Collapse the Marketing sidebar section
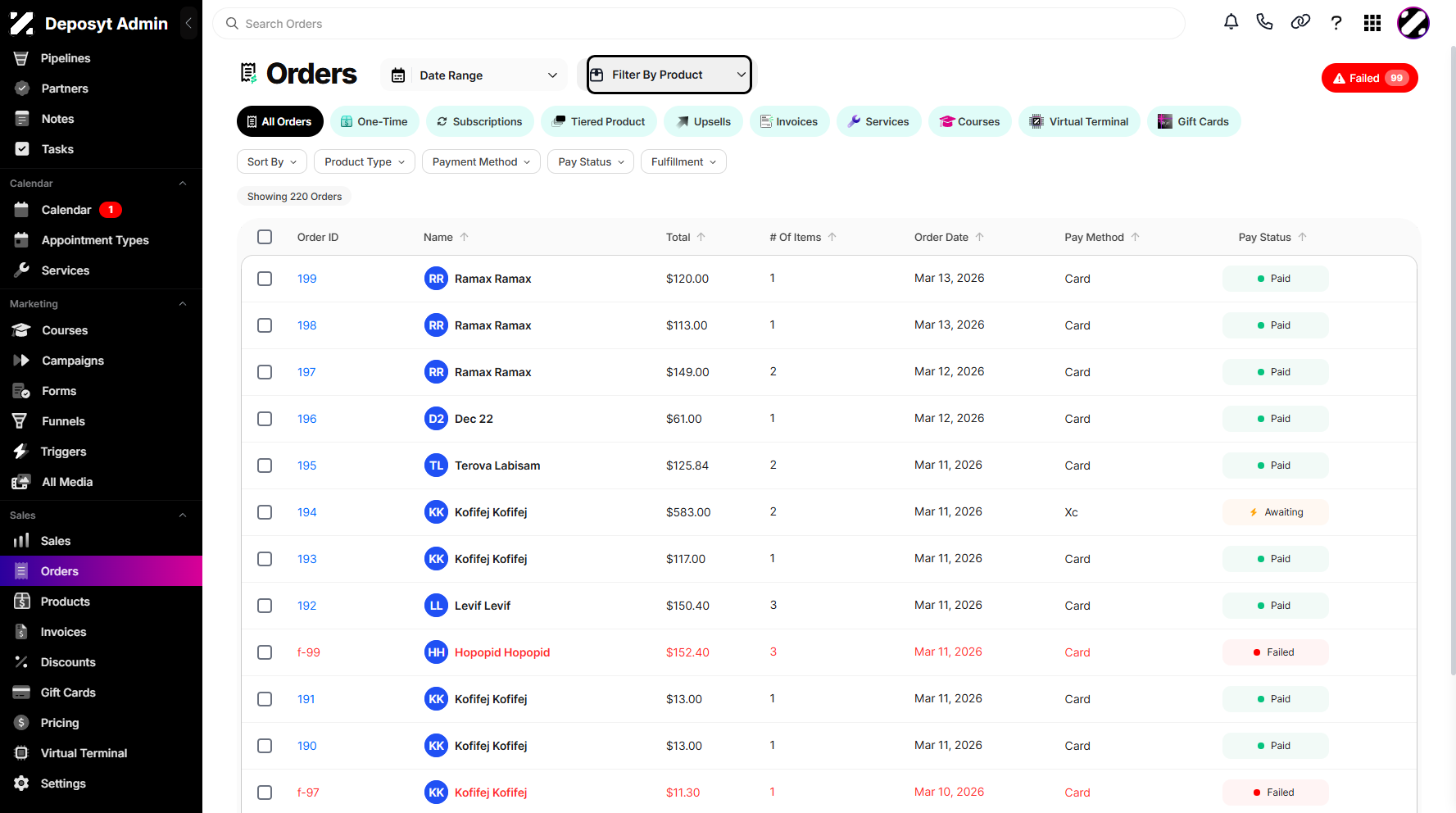Screen dimensions: 1456x813 pos(183,304)
